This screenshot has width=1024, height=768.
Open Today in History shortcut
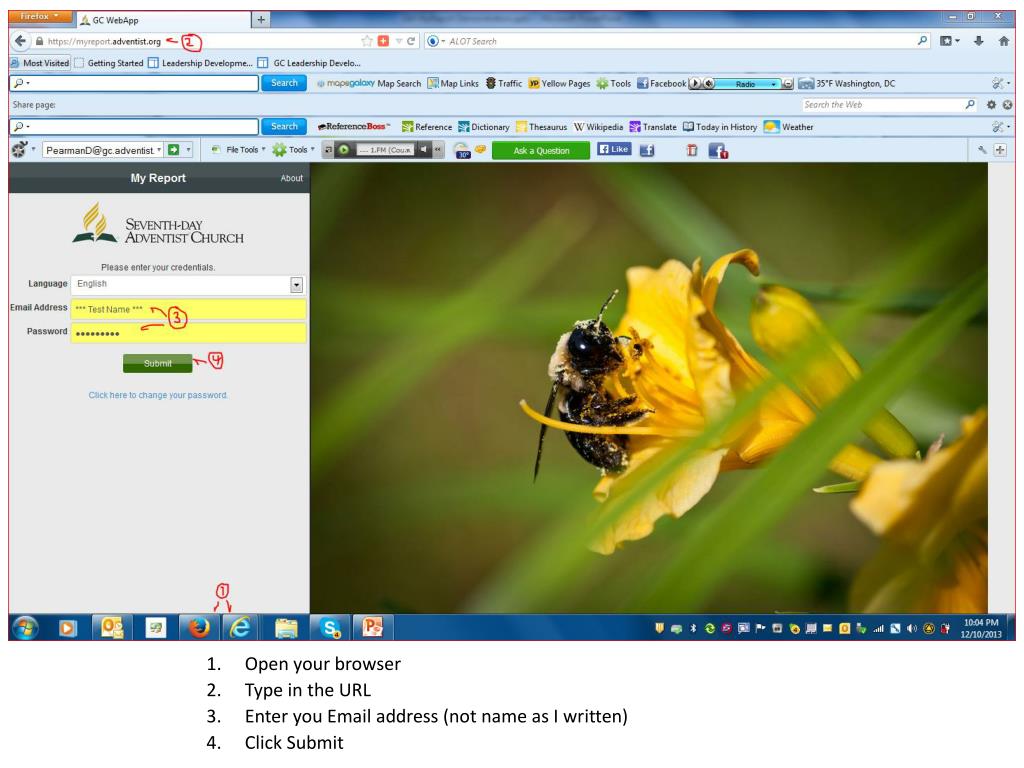720,127
